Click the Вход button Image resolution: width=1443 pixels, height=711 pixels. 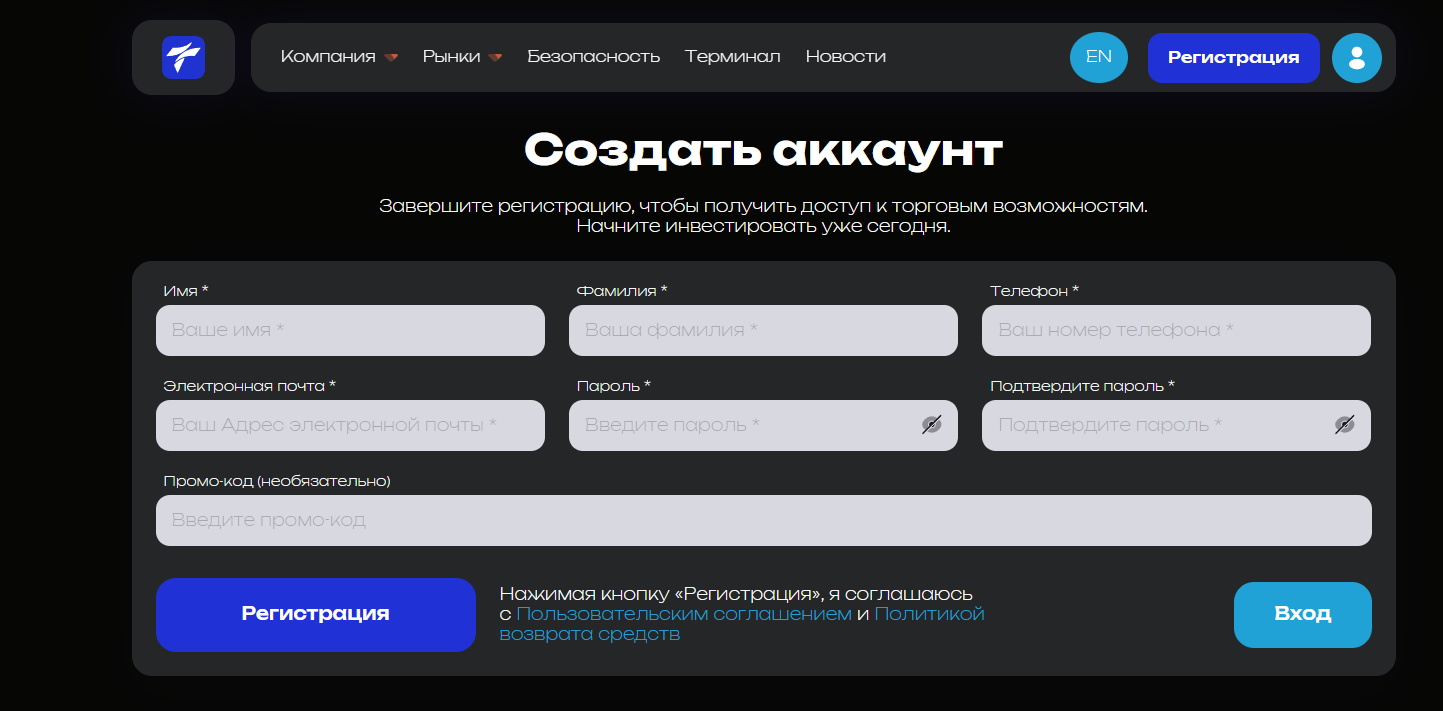click(x=1303, y=614)
